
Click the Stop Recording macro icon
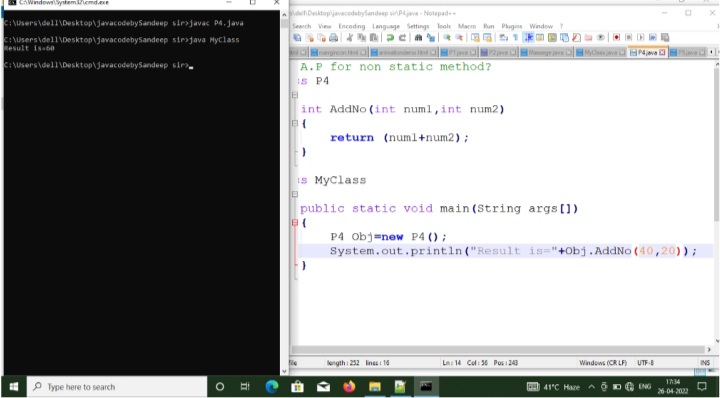[x=629, y=38]
